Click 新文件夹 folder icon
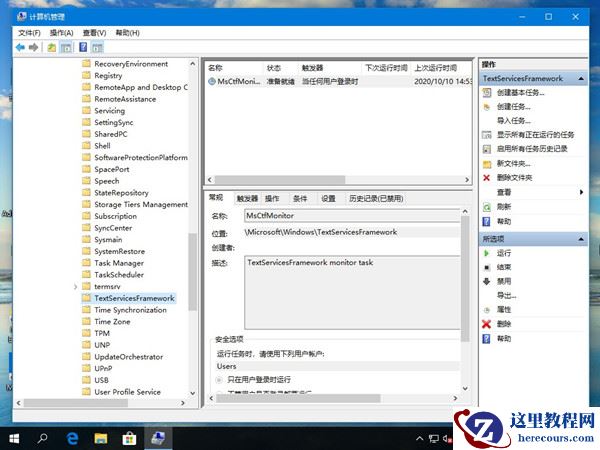 point(487,164)
